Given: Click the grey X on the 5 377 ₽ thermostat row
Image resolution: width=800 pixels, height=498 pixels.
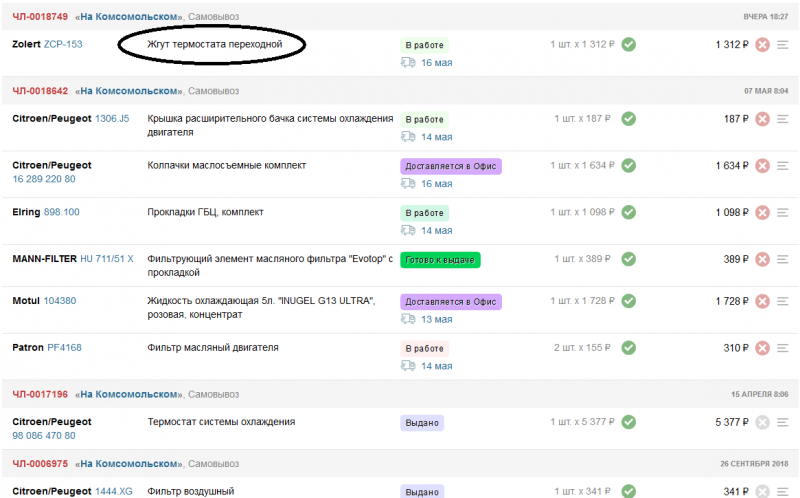Looking at the screenshot, I should tap(762, 422).
